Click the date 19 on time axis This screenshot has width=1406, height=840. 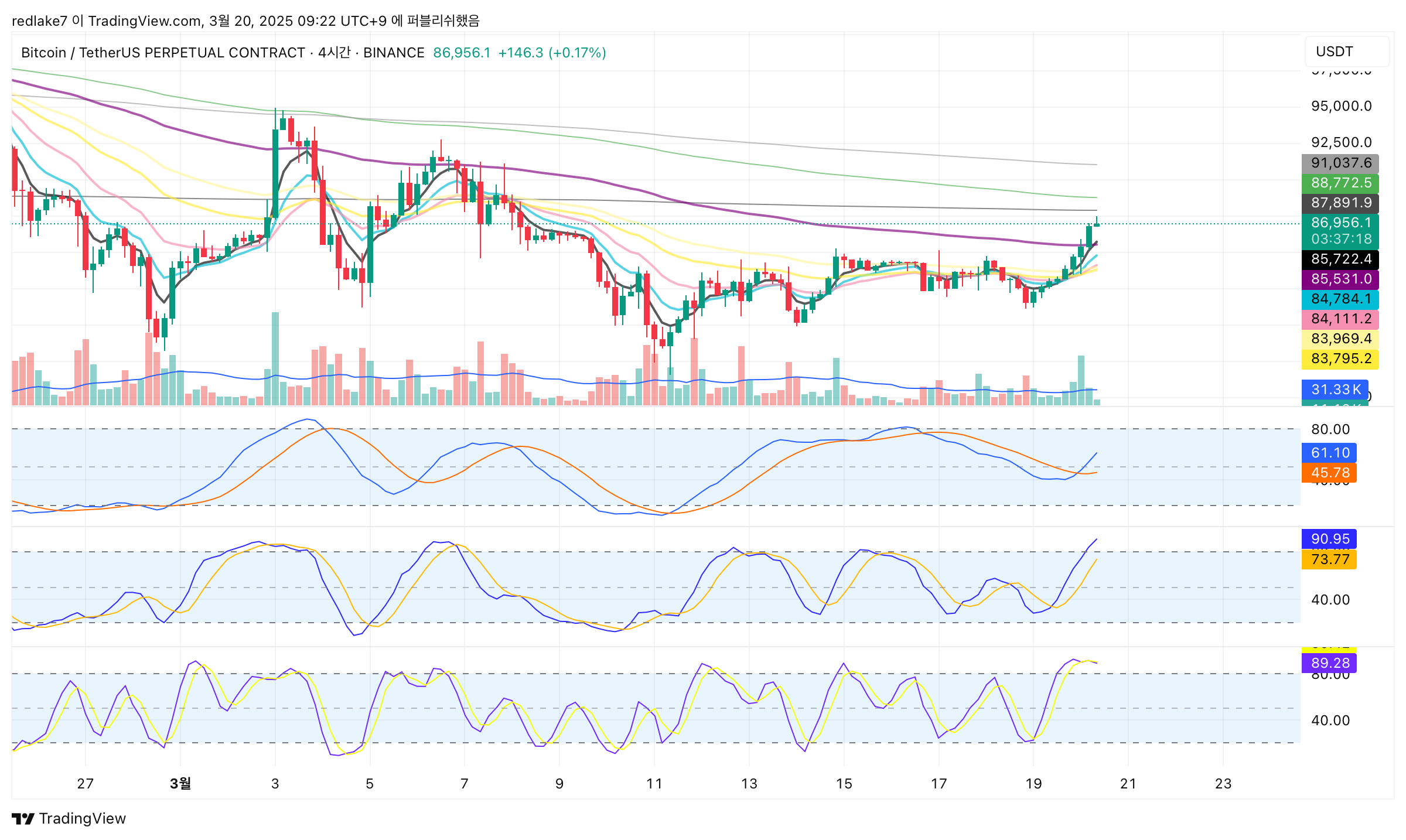(x=1033, y=784)
